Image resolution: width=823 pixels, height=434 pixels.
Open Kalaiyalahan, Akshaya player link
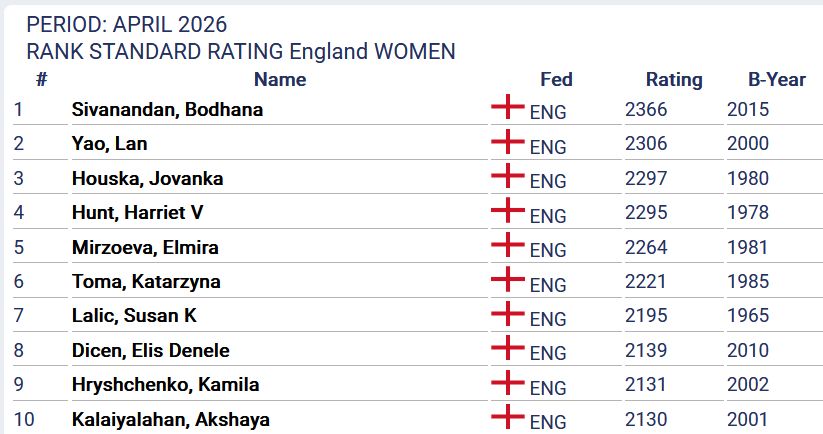[x=170, y=420]
